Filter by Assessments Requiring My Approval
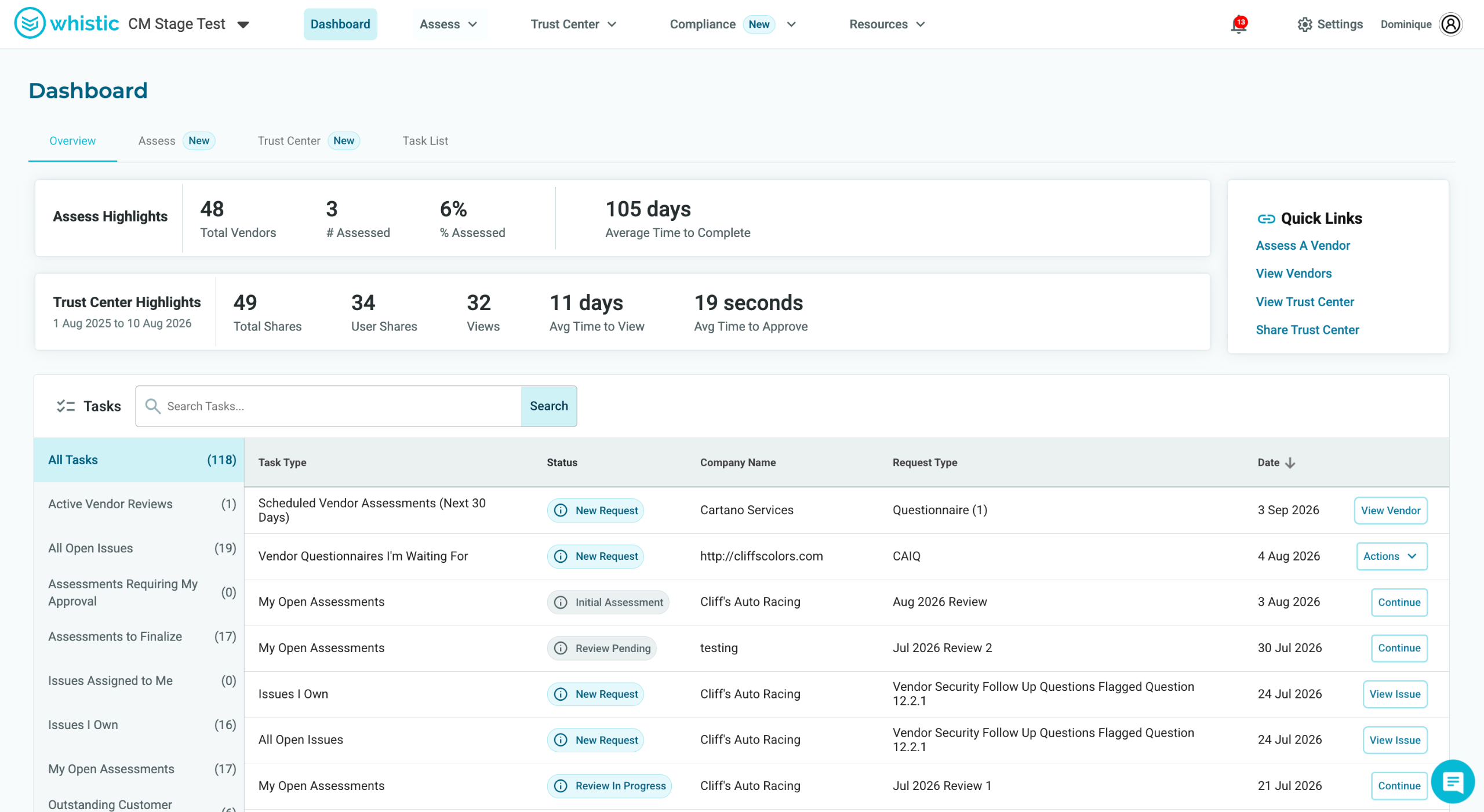This screenshot has width=1484, height=812. click(x=139, y=592)
